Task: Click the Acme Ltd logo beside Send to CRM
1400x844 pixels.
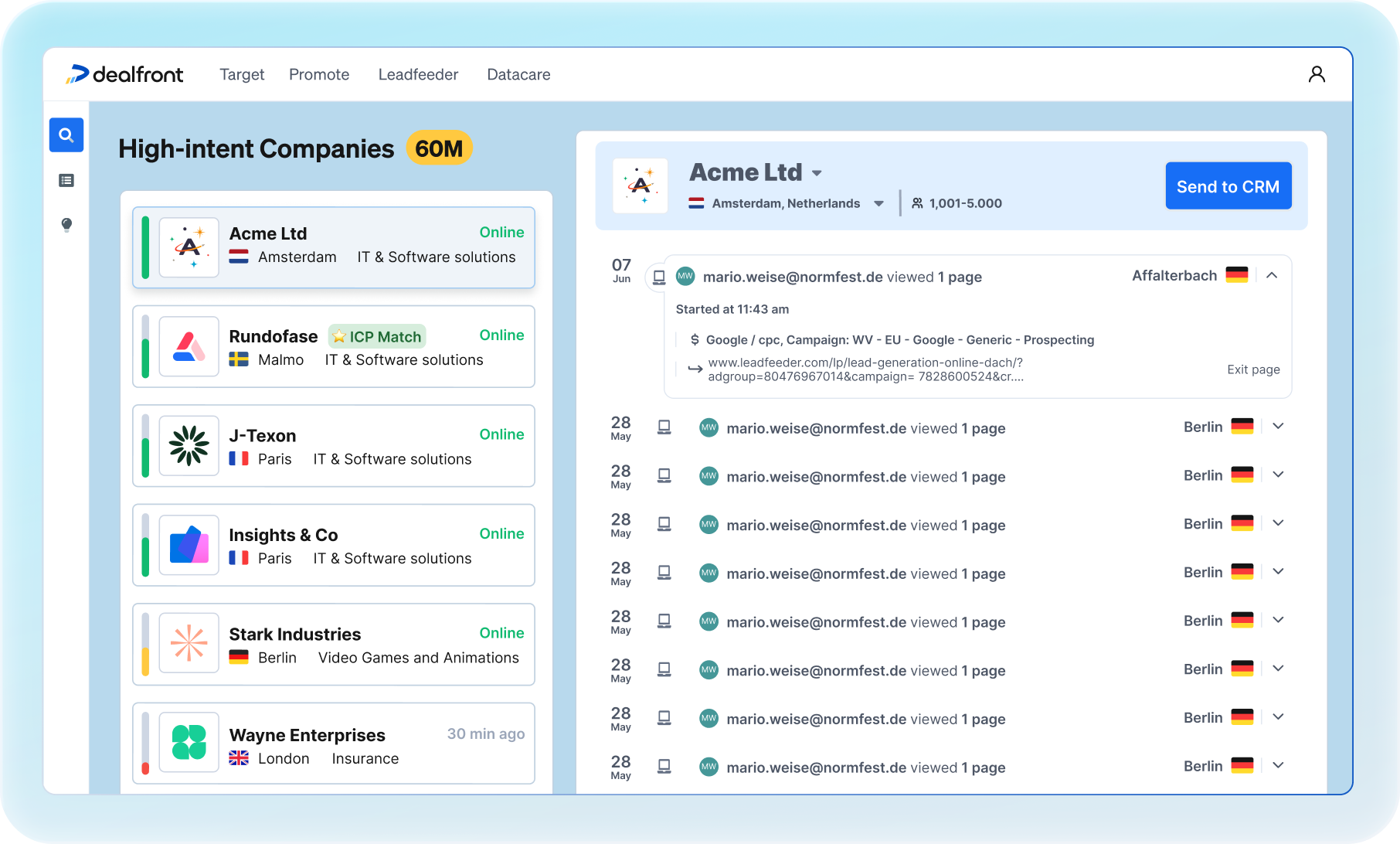Action: click(641, 185)
